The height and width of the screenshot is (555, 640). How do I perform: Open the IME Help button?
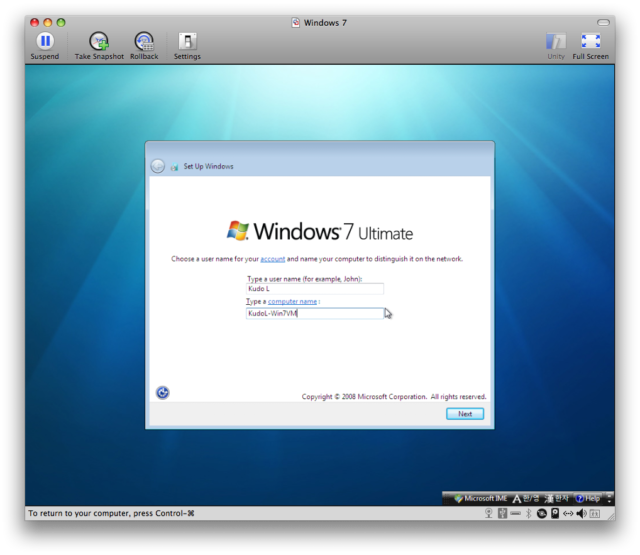coord(588,498)
